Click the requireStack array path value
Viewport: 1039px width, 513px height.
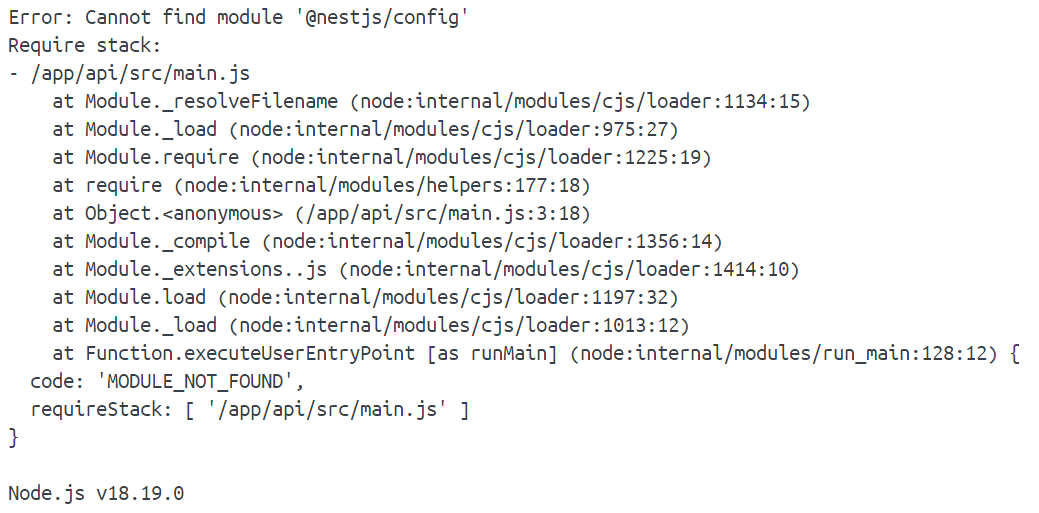pos(327,410)
